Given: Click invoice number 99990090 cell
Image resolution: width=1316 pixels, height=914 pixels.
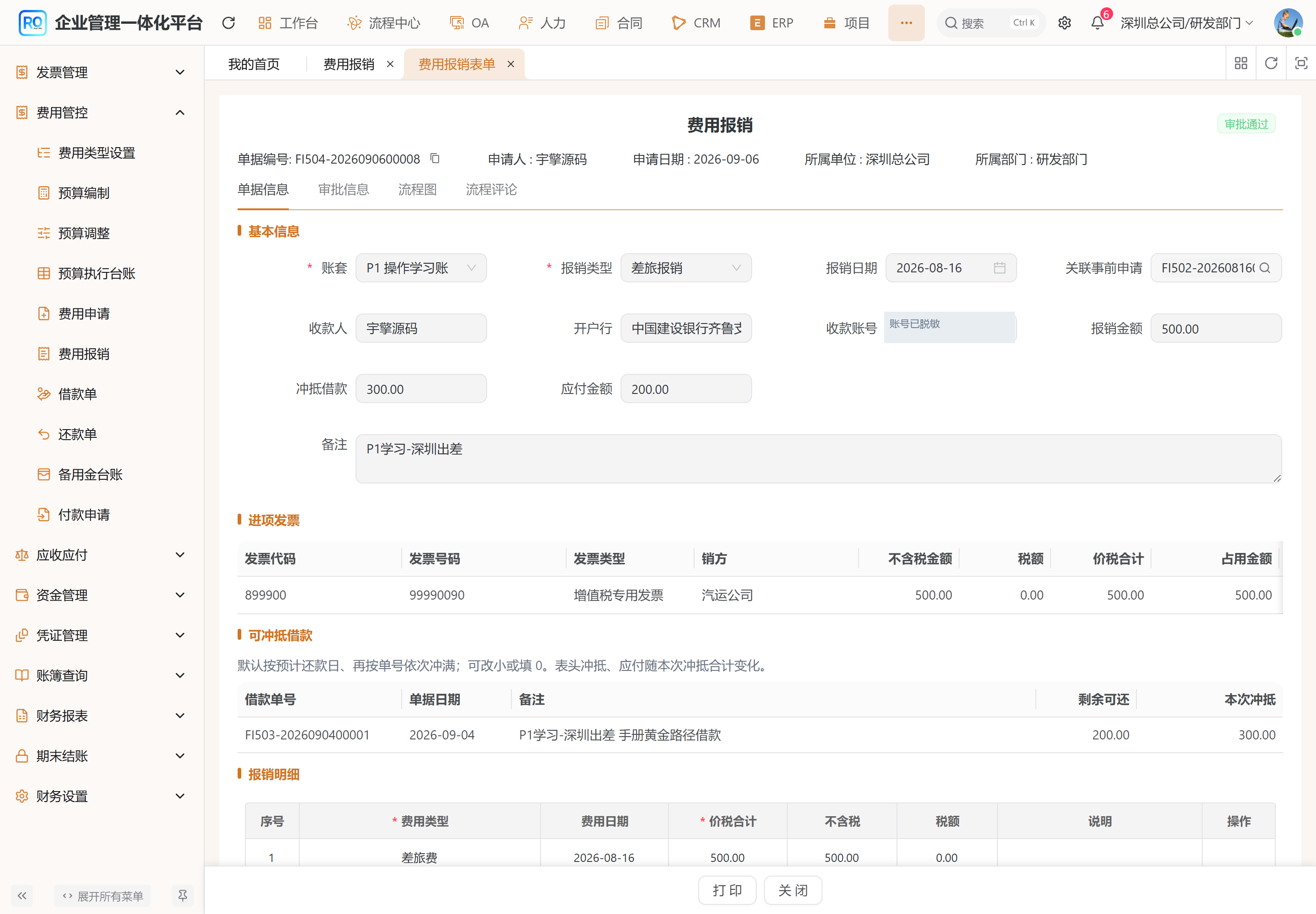Looking at the screenshot, I should click(436, 595).
